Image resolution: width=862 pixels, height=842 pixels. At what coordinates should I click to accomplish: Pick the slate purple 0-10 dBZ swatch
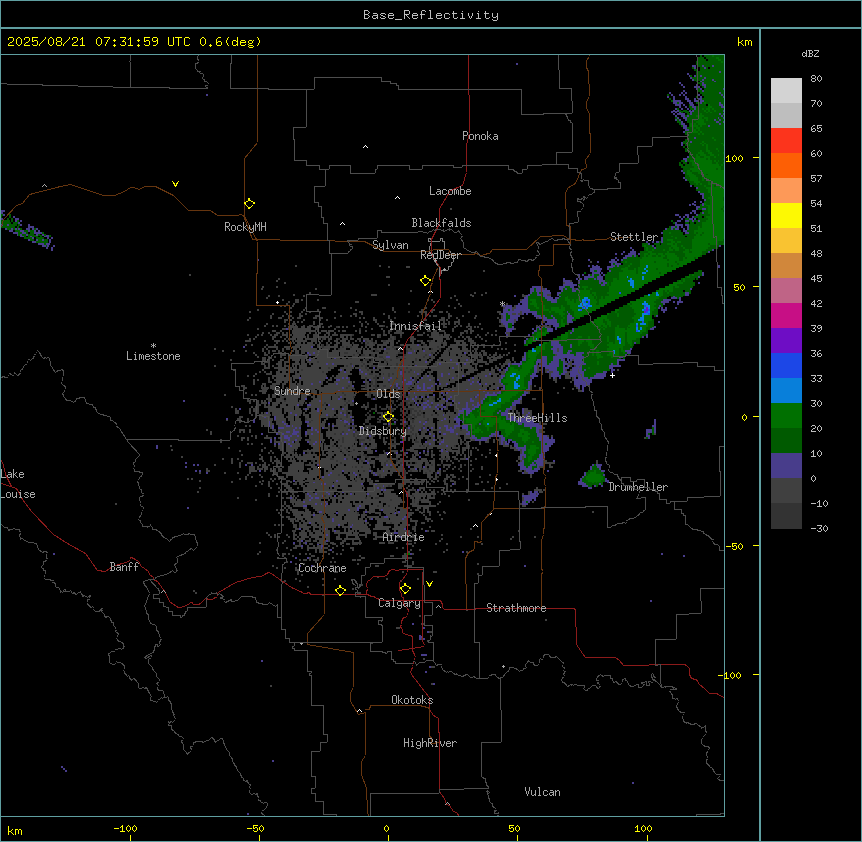786,466
